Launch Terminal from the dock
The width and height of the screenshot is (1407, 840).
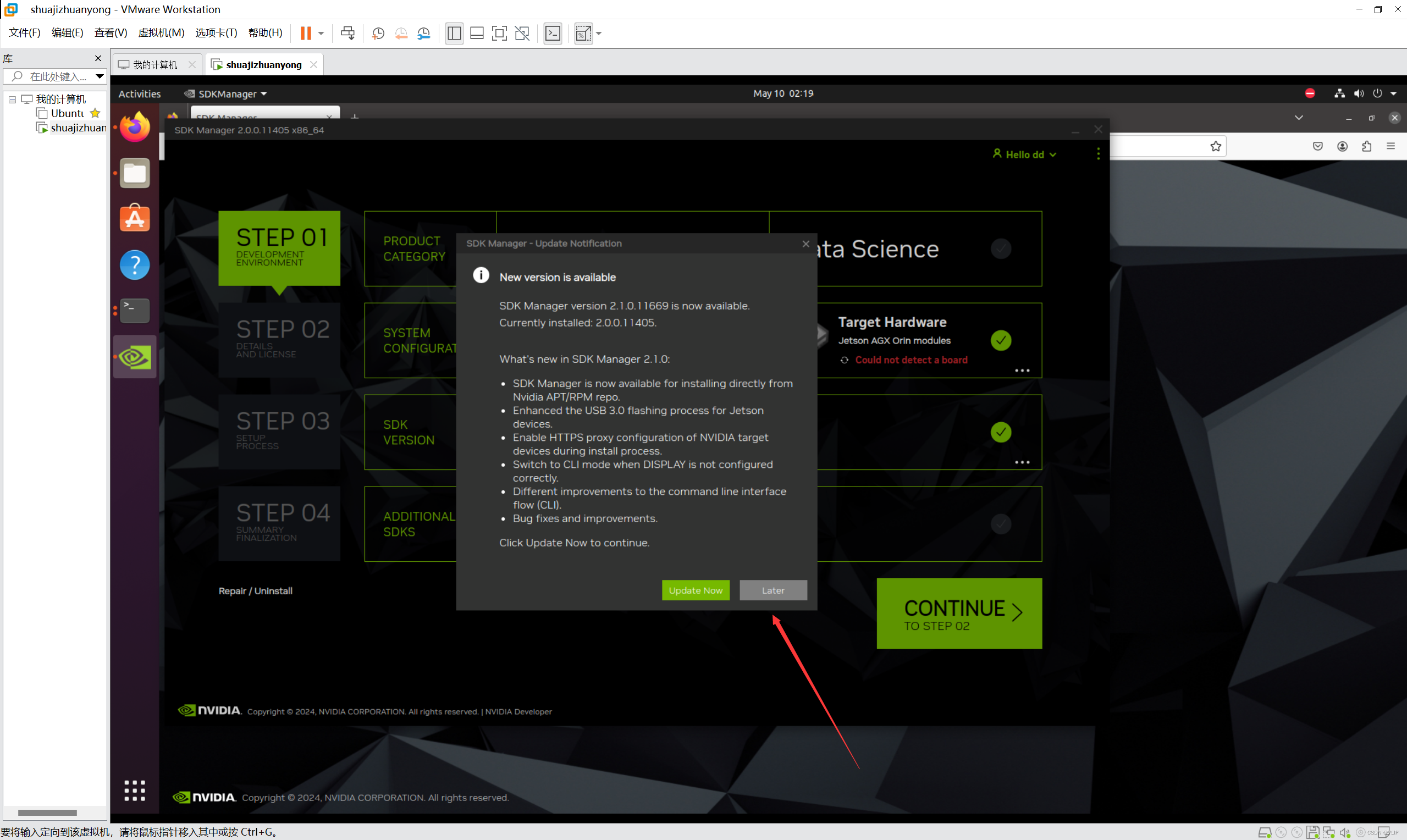(x=135, y=311)
